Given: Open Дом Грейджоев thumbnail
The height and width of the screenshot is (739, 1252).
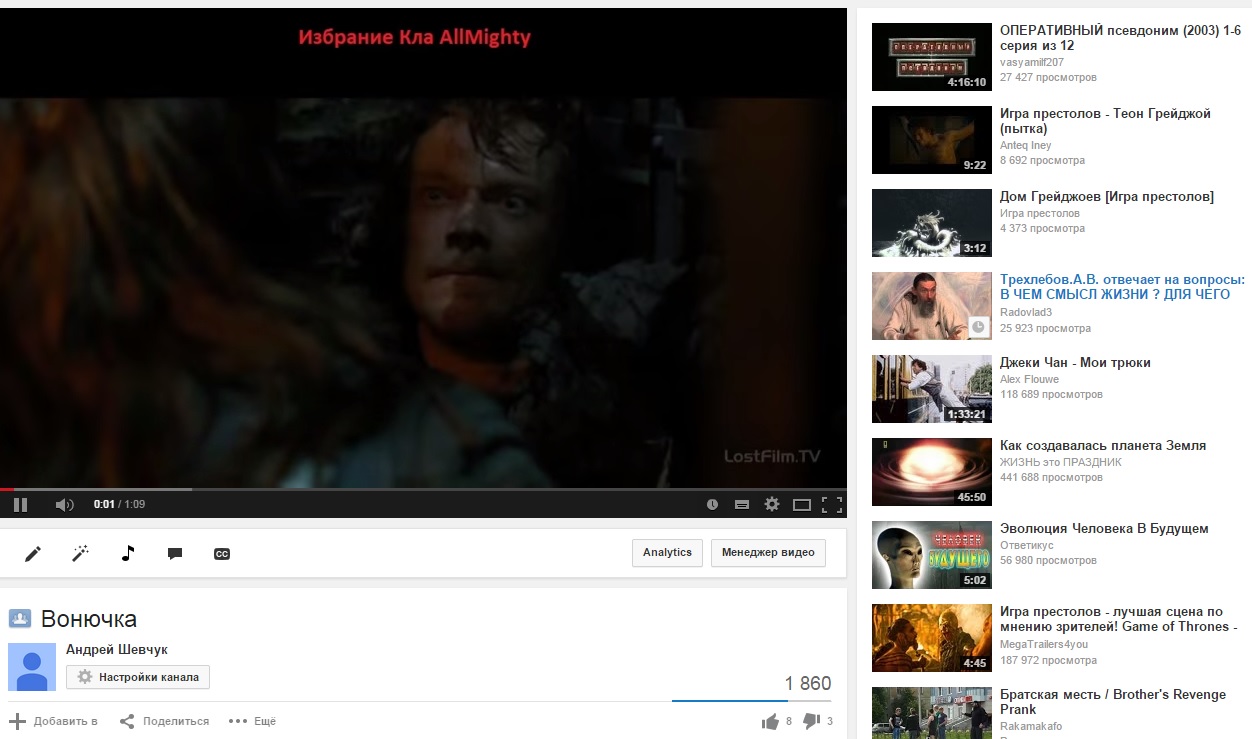Looking at the screenshot, I should (x=932, y=223).
